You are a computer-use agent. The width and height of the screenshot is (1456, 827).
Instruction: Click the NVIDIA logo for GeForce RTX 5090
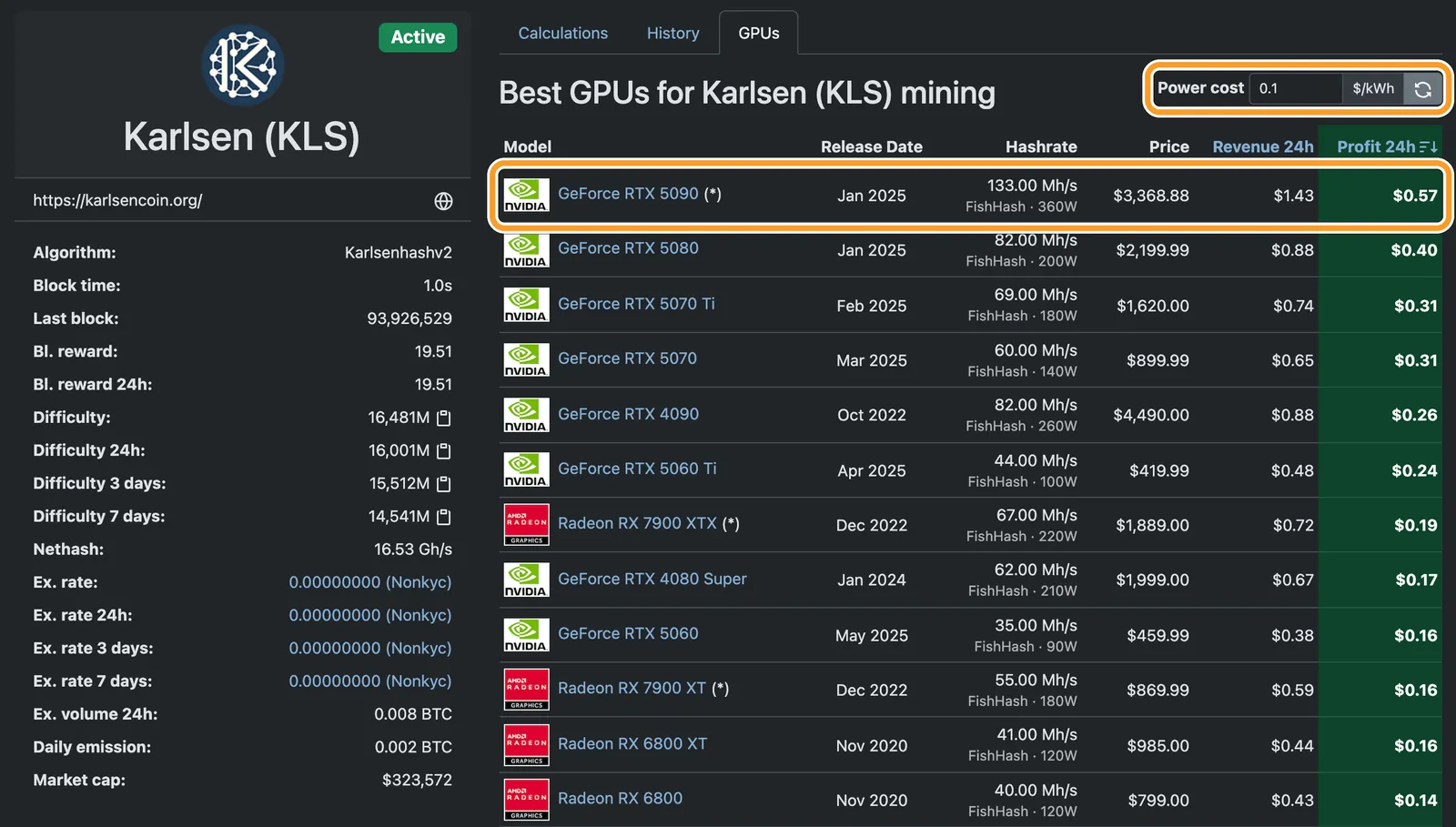pyautogui.click(x=526, y=196)
